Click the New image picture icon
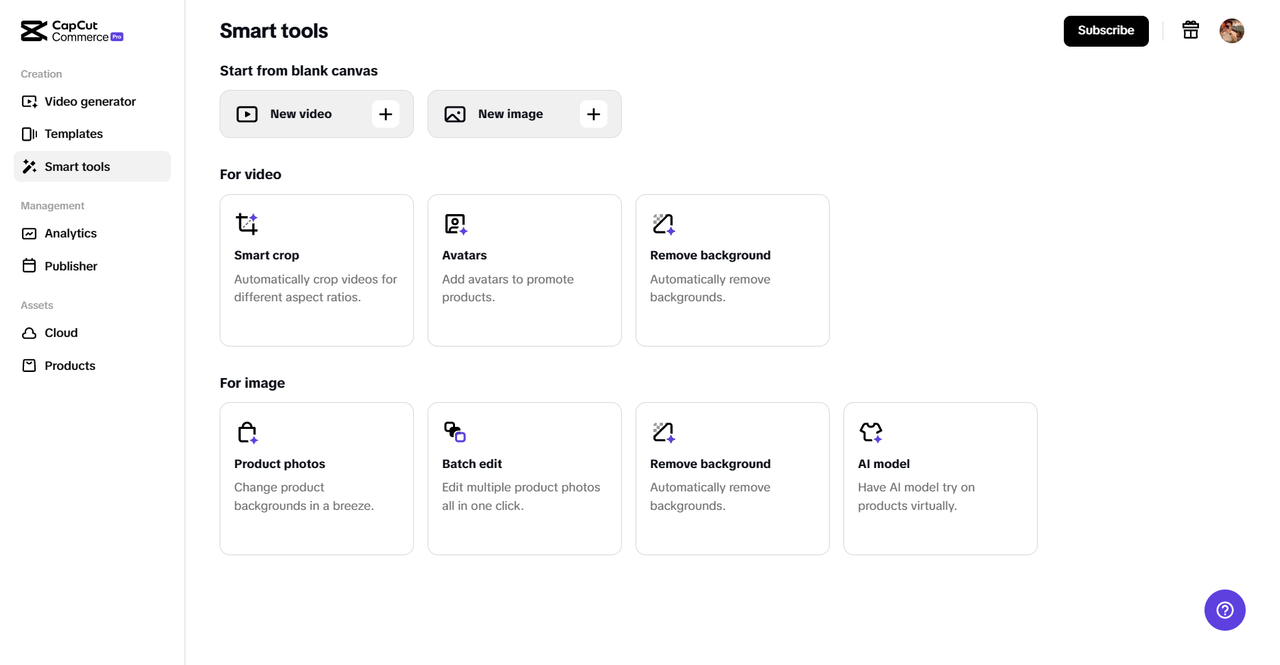The height and width of the screenshot is (665, 1280). 455,114
